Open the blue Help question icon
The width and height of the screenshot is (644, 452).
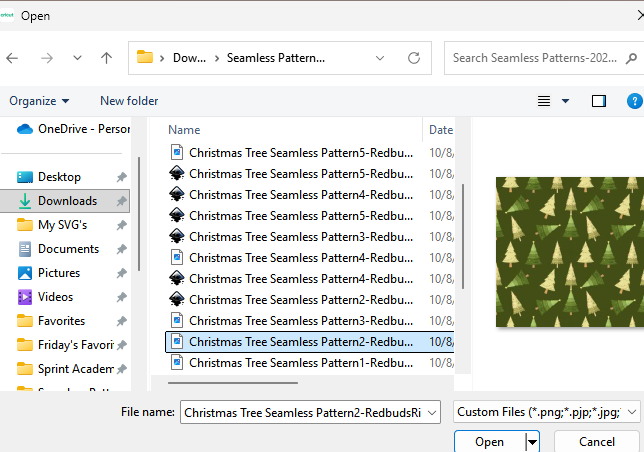[633, 101]
